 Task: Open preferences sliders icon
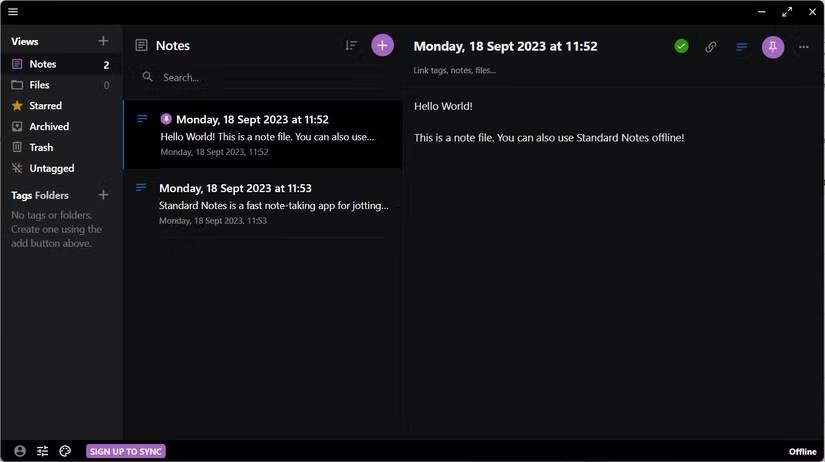click(43, 451)
